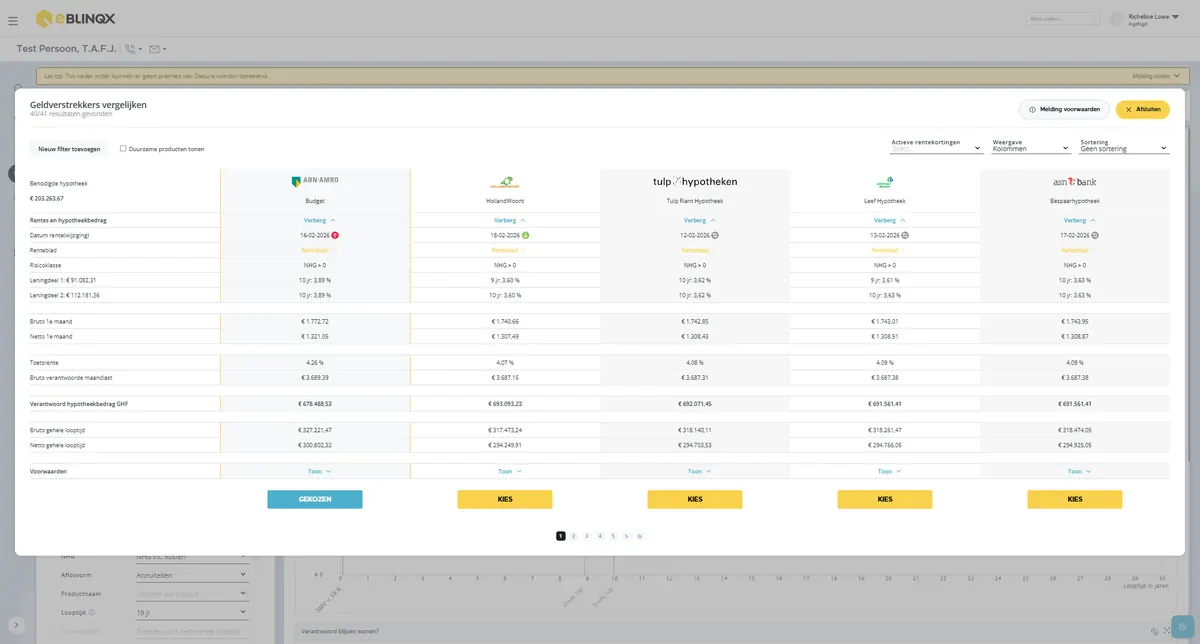1200x644 pixels.
Task: Go to results page 4
Action: point(600,536)
